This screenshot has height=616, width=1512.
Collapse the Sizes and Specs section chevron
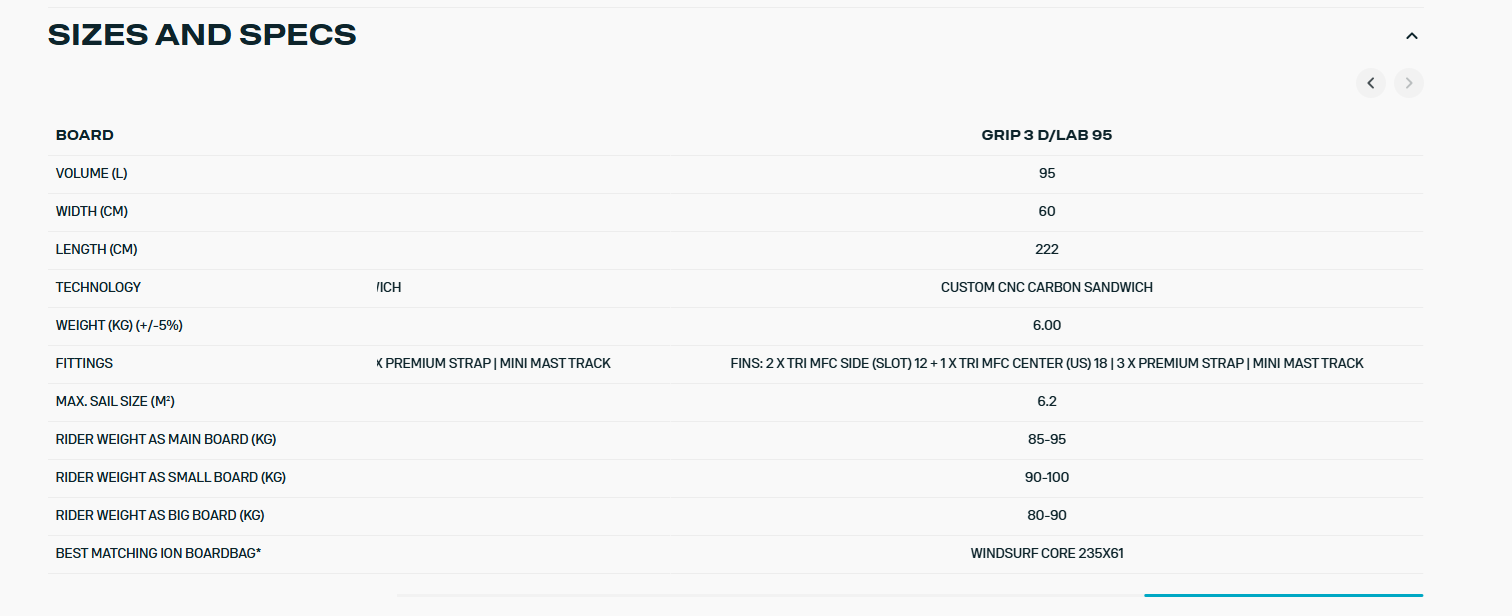click(1411, 36)
